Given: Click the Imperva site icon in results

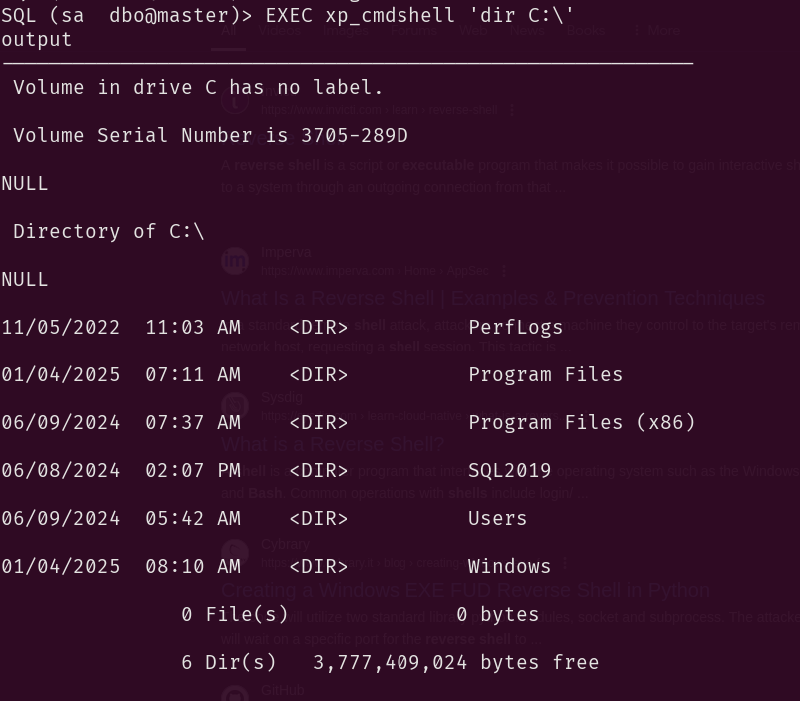Looking at the screenshot, I should click(234, 261).
